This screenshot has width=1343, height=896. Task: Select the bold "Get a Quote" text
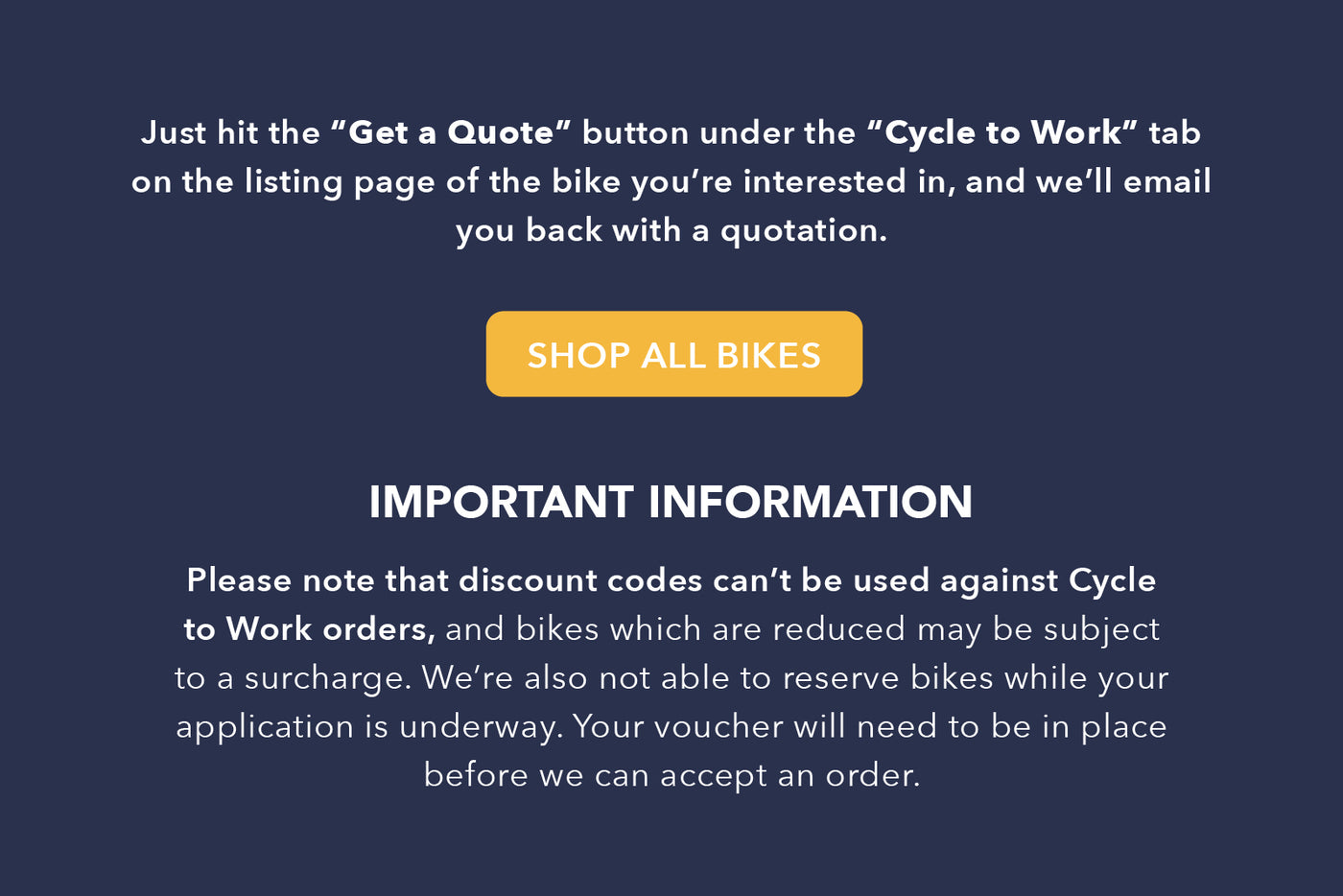click(451, 132)
